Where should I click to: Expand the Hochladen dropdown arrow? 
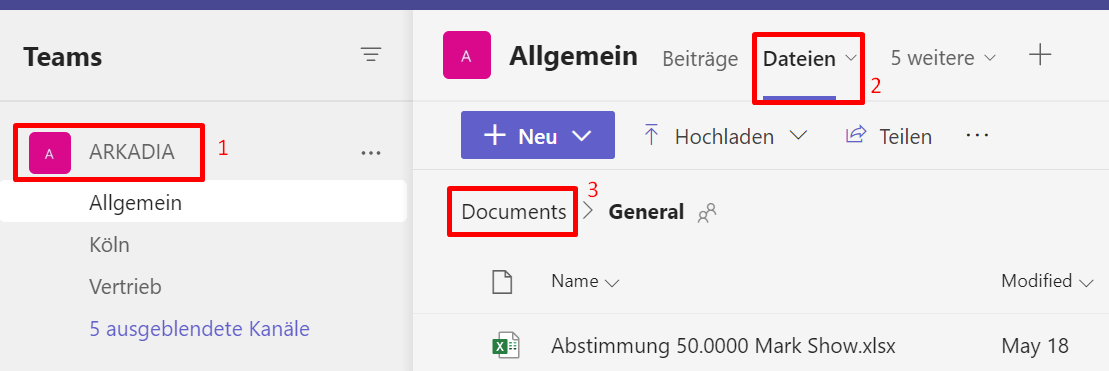[x=798, y=135]
